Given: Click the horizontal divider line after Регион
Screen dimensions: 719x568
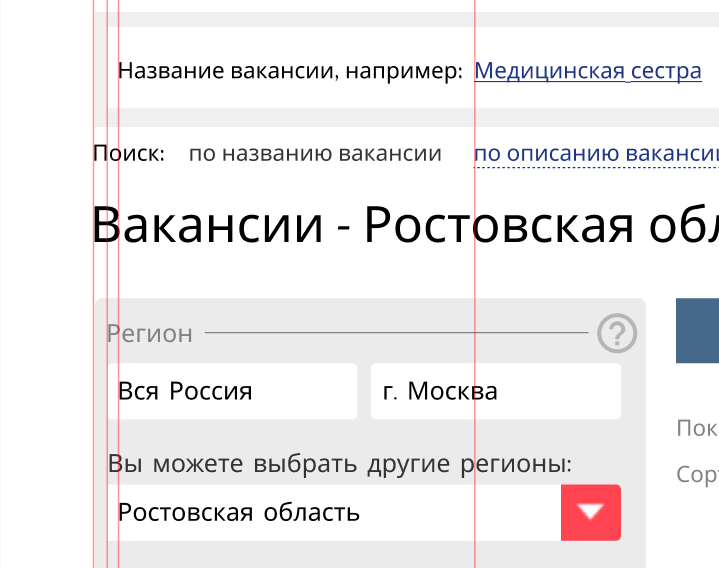Looking at the screenshot, I should click(x=395, y=332).
